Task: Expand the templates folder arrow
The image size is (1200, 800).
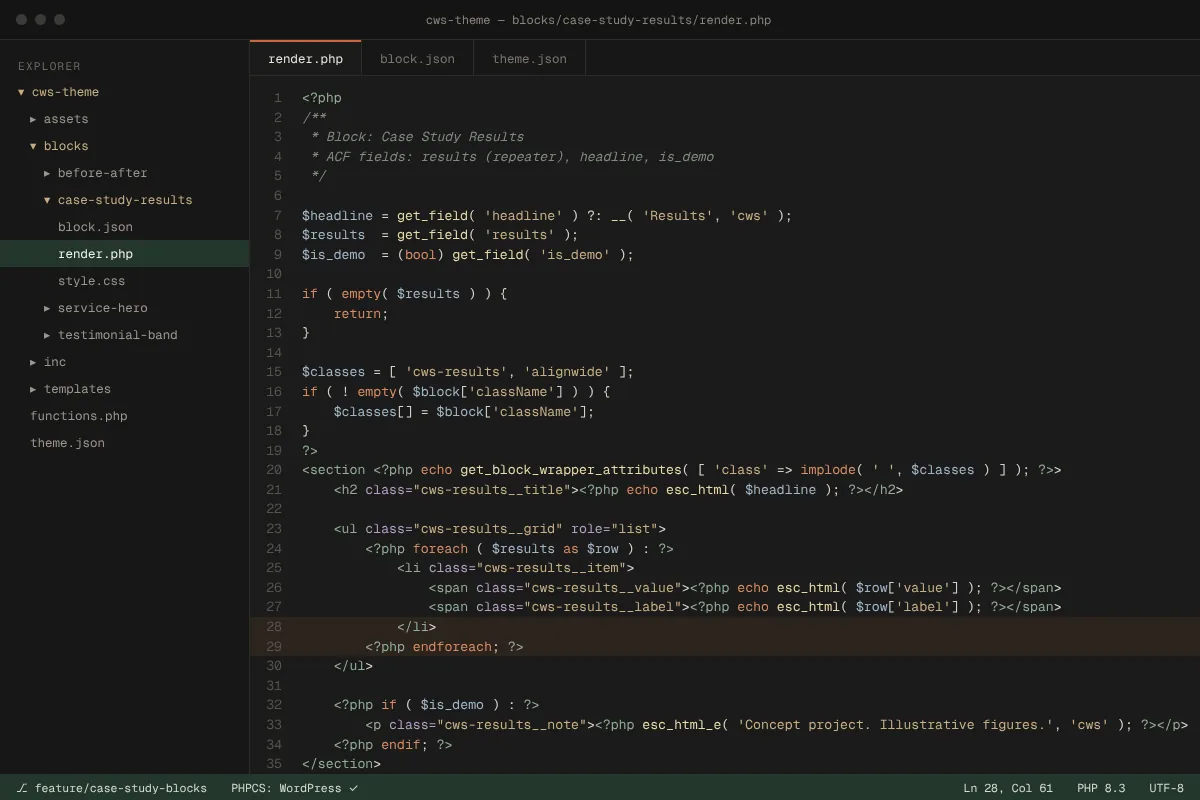Action: pyautogui.click(x=33, y=389)
